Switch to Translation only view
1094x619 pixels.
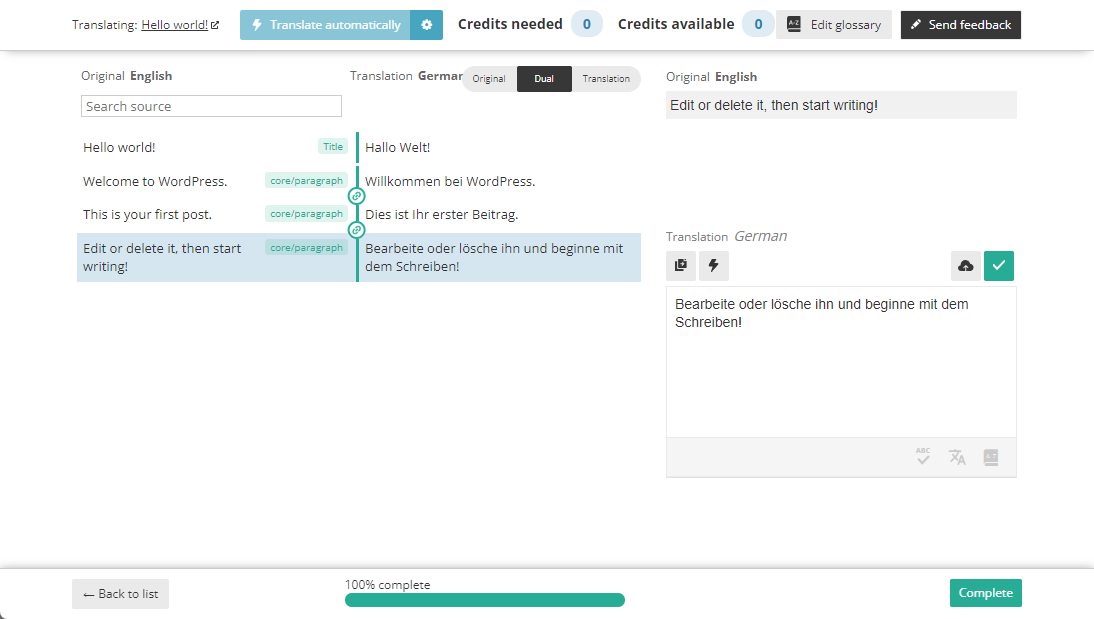[x=606, y=79]
